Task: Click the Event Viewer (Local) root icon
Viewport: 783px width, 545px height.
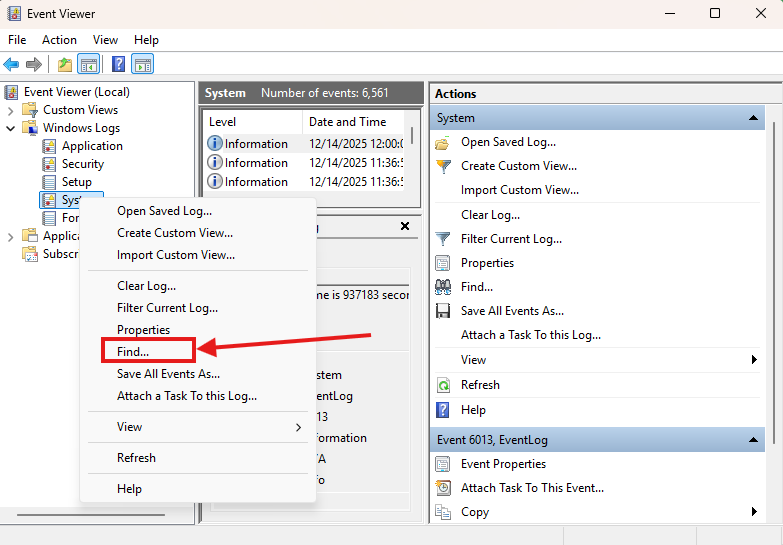Action: pos(11,92)
